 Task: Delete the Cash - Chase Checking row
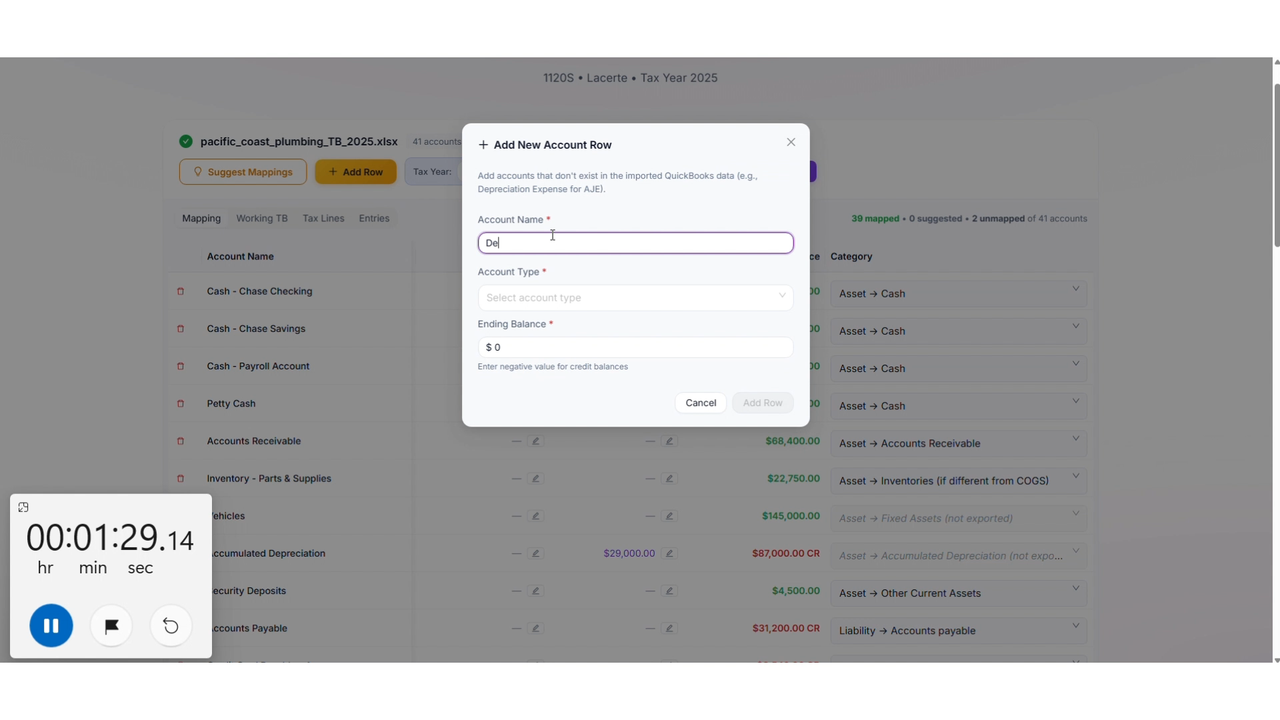[180, 291]
